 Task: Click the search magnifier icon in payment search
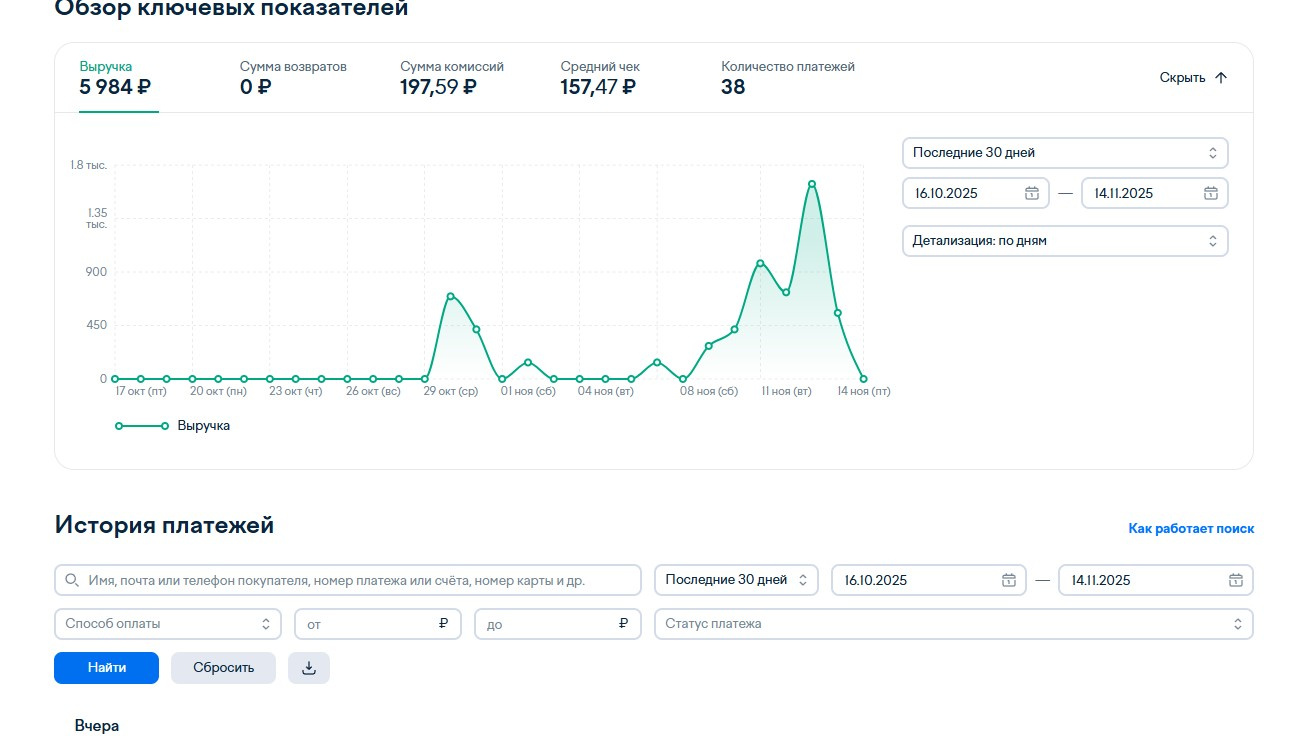(x=72, y=580)
